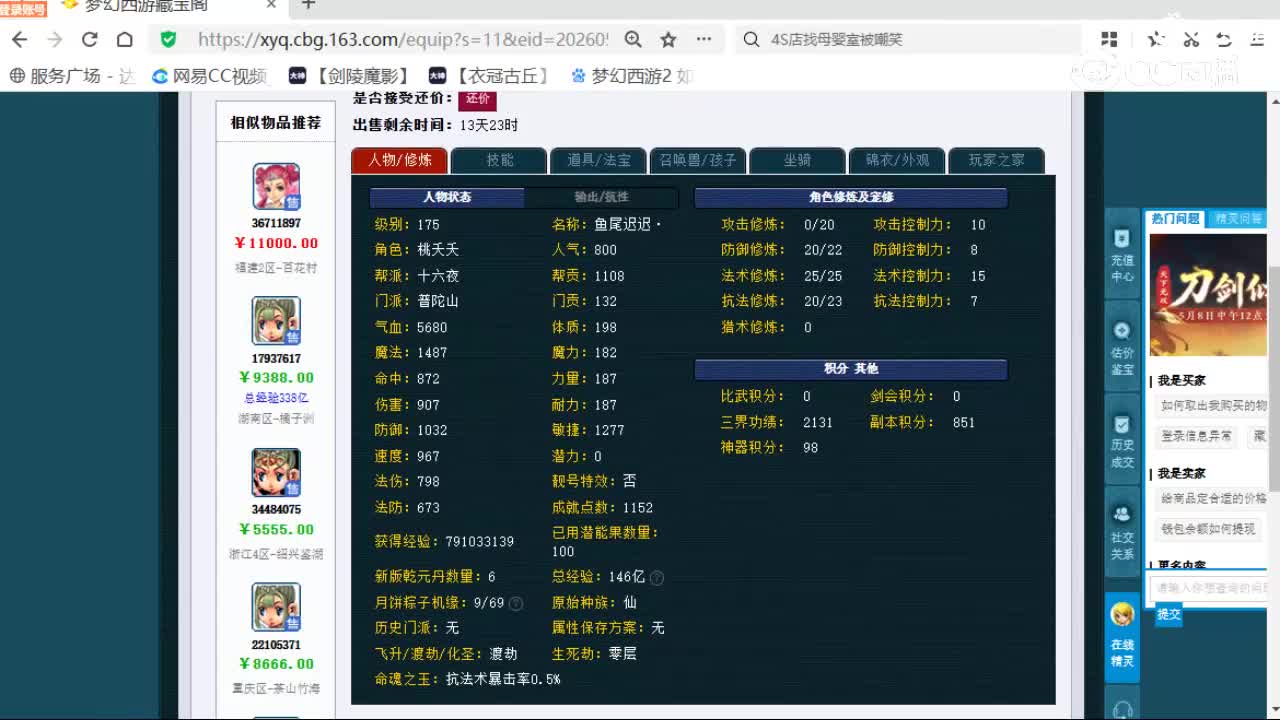The width and height of the screenshot is (1280, 720).
Task: Open avatar of item 17937617
Action: click(276, 321)
